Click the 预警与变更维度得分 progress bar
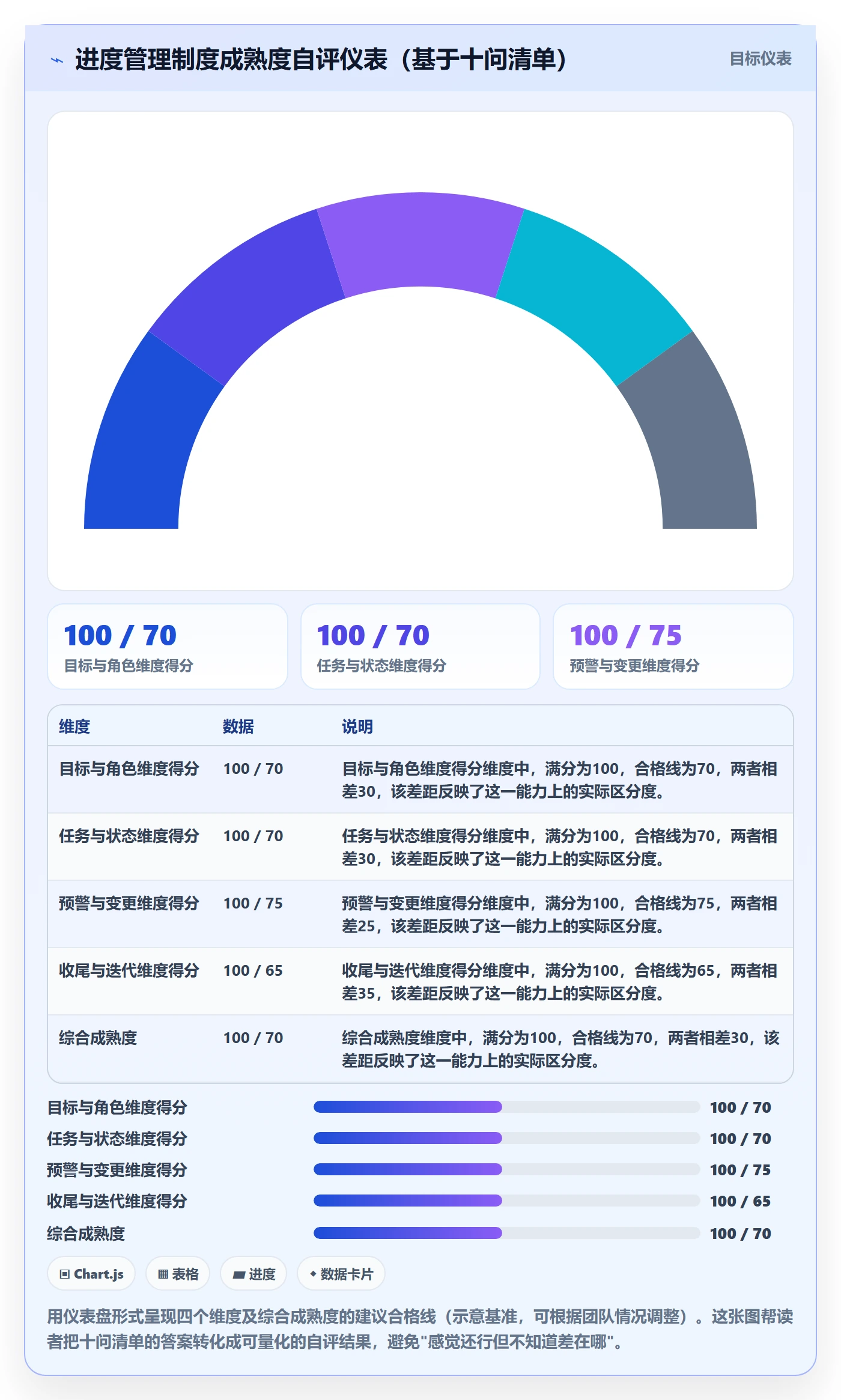This screenshot has width=841, height=1400. click(x=506, y=1169)
